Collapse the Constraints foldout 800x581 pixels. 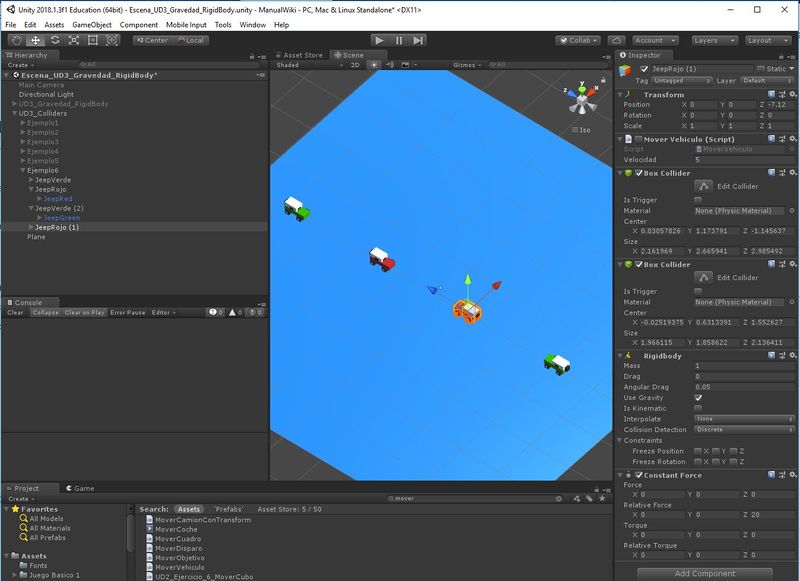coord(620,440)
